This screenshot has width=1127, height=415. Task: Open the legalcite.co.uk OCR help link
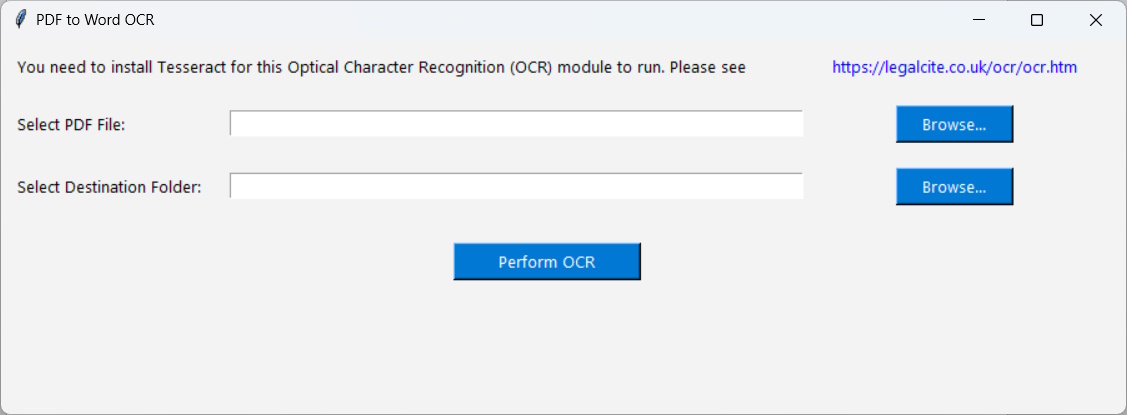coord(954,68)
